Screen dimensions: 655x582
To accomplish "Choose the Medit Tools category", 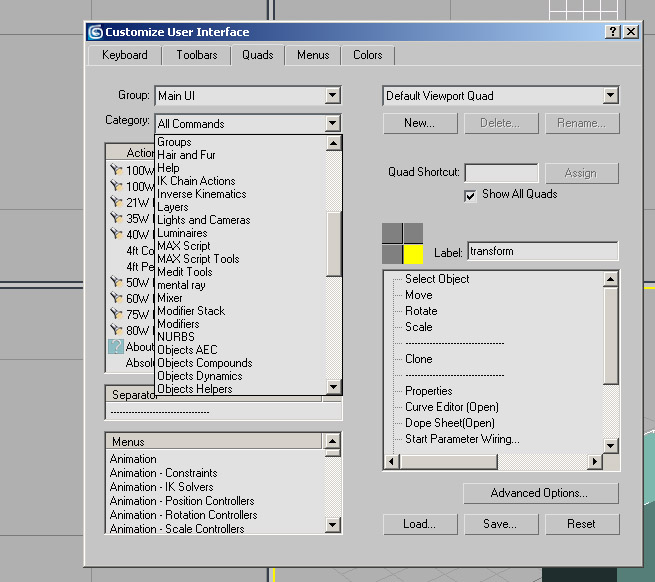I will 241,272.
